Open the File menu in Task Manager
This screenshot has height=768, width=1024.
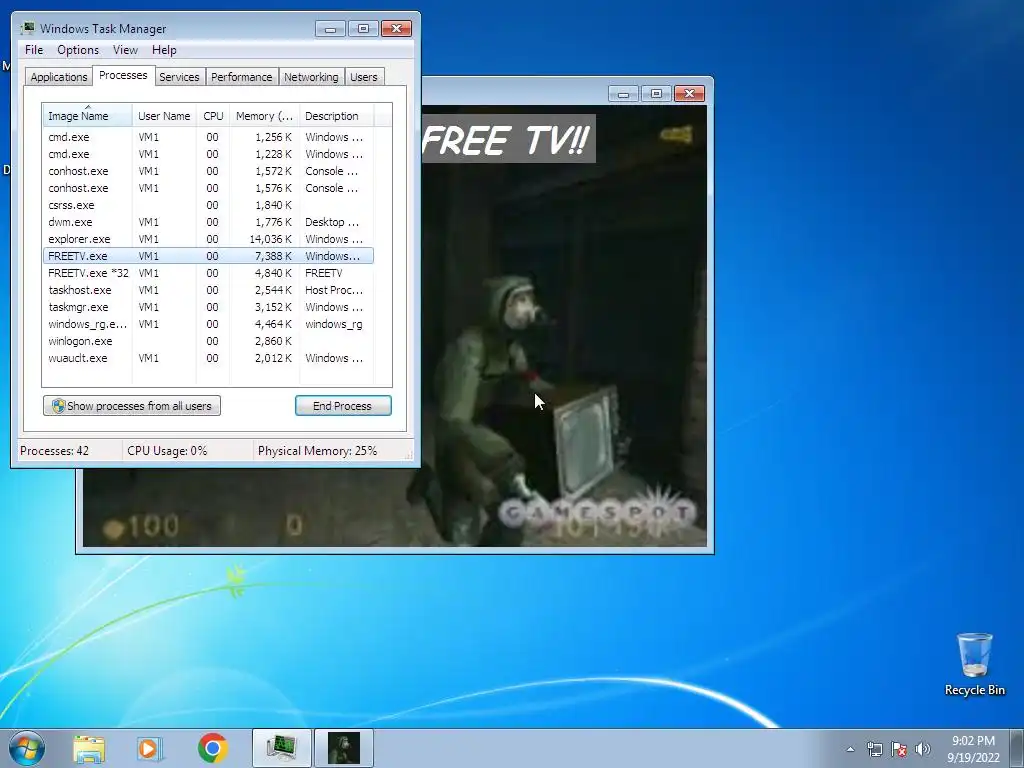pos(34,50)
